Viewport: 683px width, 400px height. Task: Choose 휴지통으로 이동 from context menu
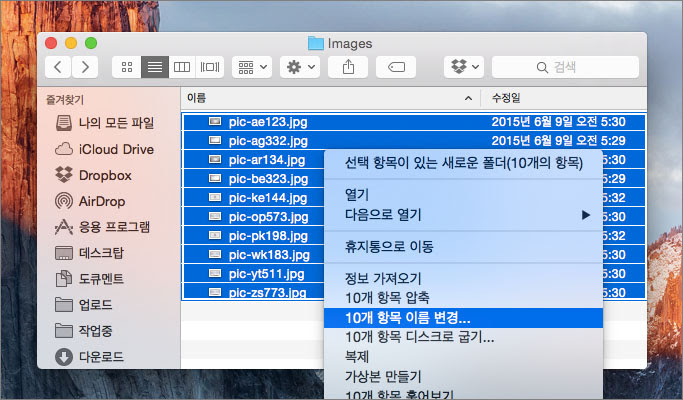pos(463,247)
